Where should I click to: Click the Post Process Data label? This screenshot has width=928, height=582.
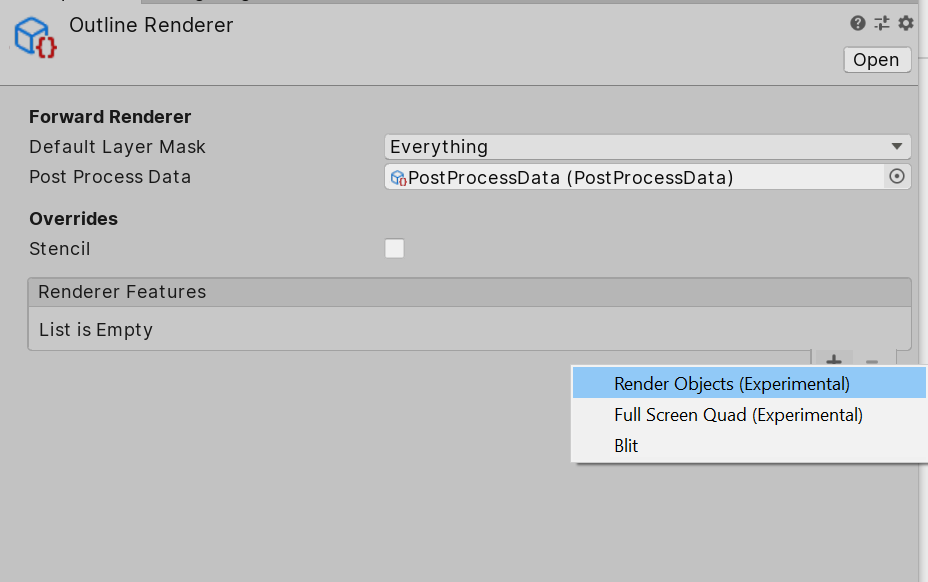coord(110,177)
